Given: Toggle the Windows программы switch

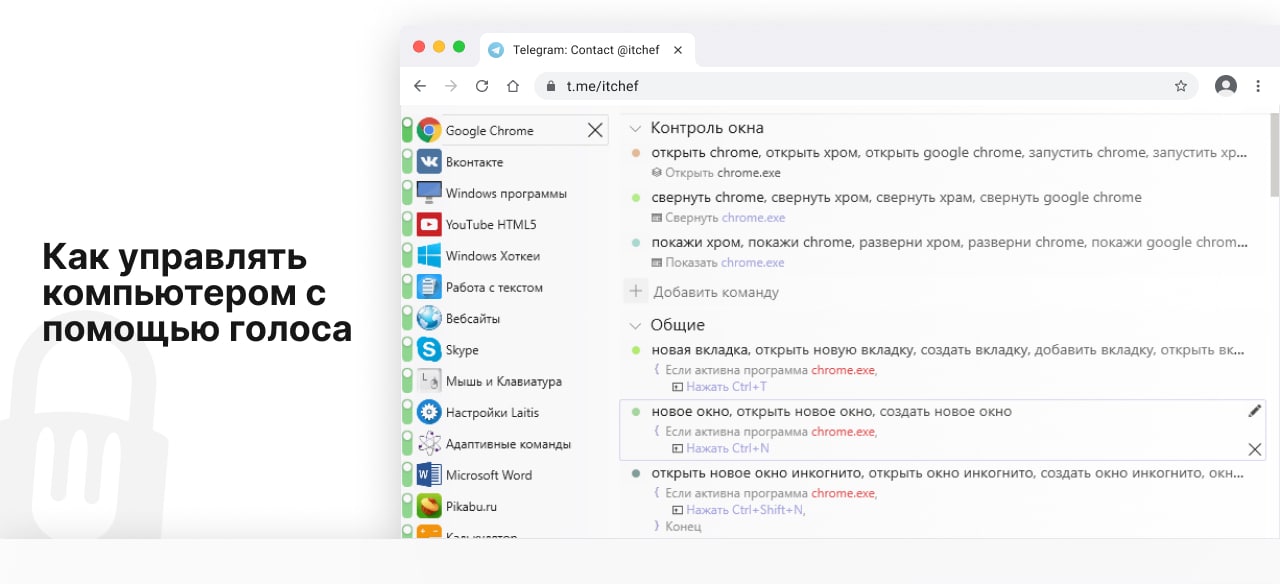Looking at the screenshot, I should point(407,193).
